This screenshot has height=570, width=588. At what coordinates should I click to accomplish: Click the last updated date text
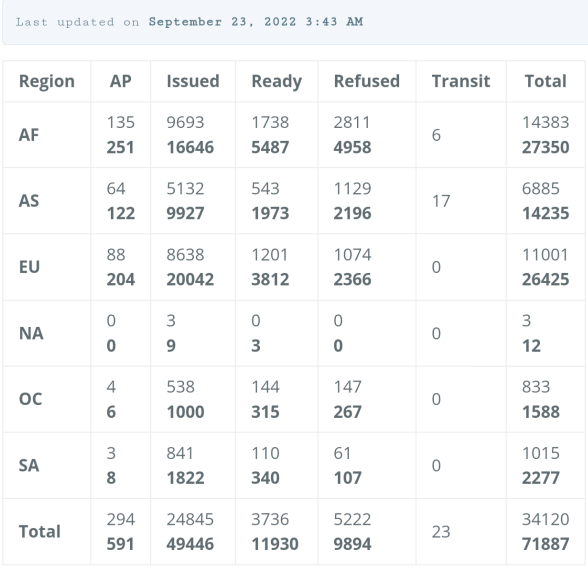[256, 22]
